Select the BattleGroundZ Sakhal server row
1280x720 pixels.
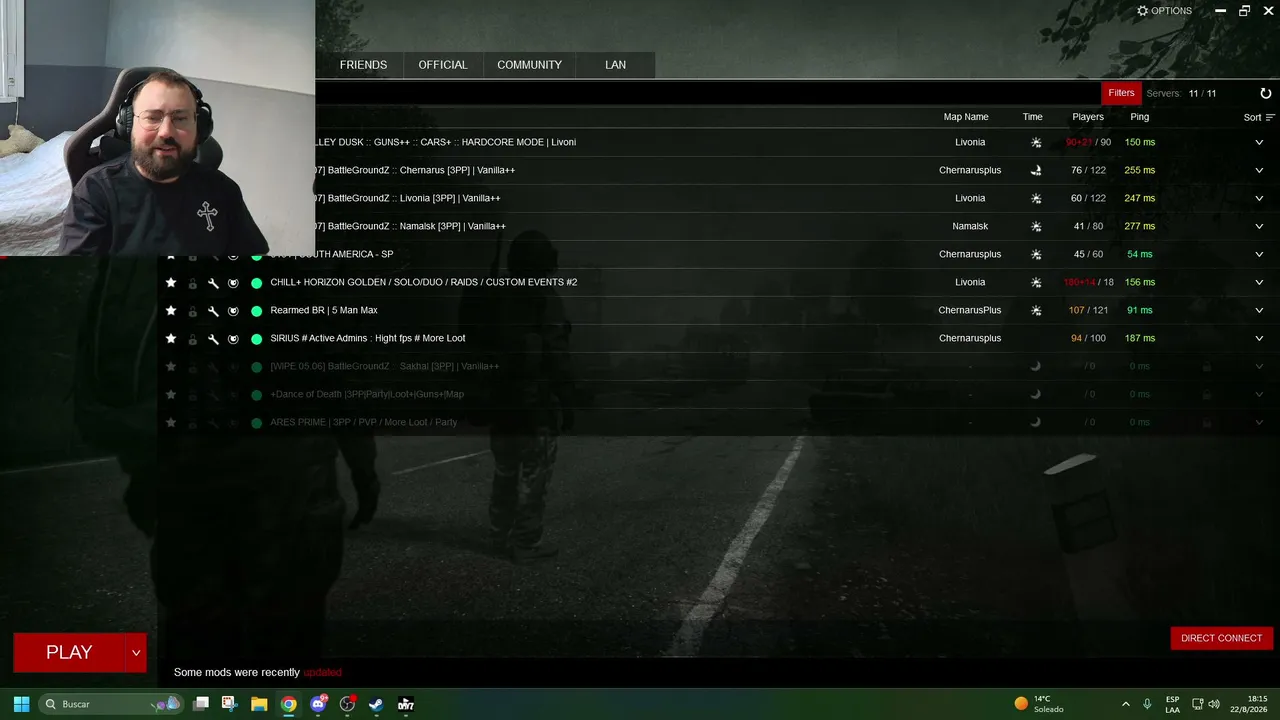[x=718, y=366]
